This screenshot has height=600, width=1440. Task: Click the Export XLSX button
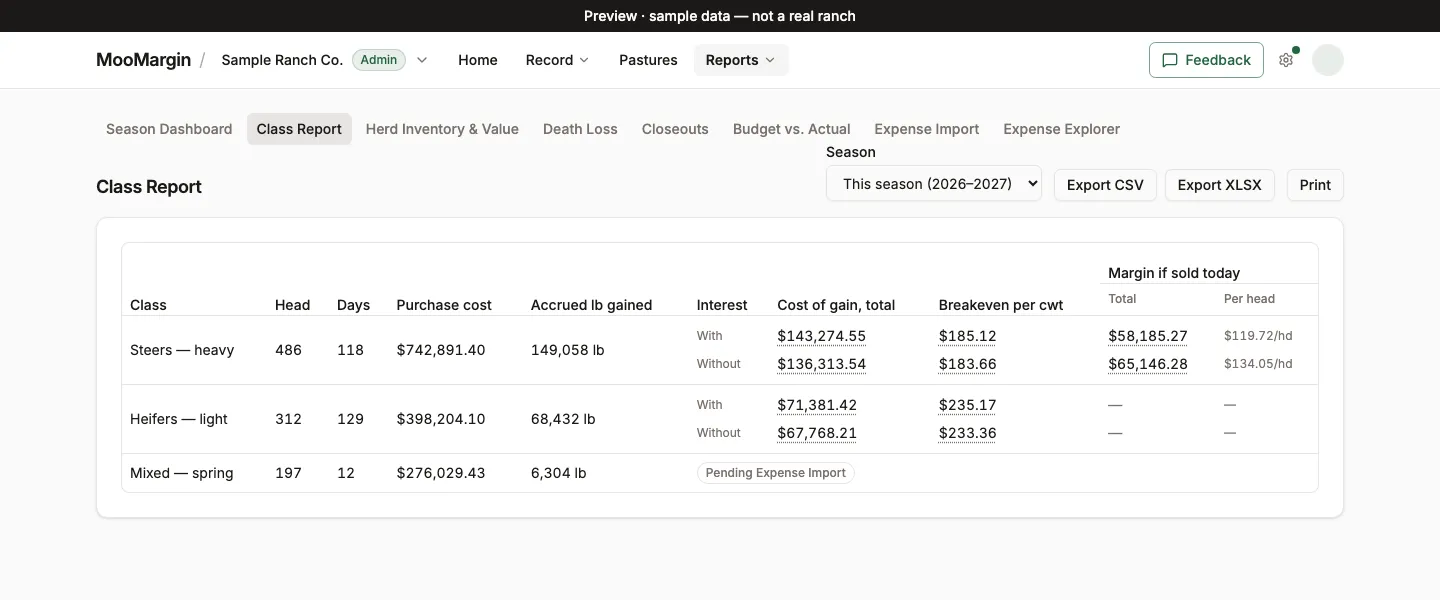point(1220,185)
